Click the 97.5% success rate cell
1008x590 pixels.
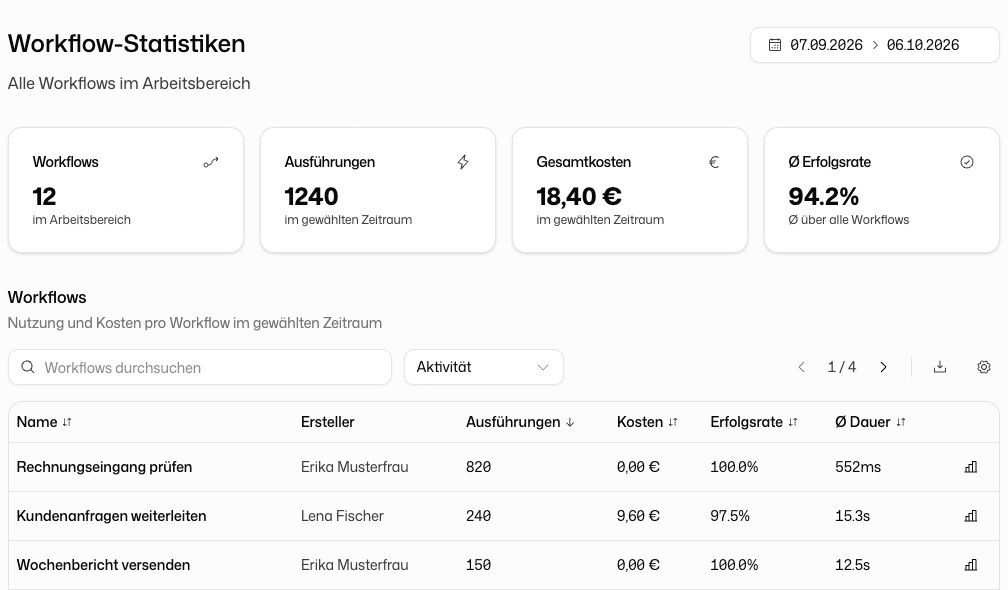pyautogui.click(x=730, y=516)
